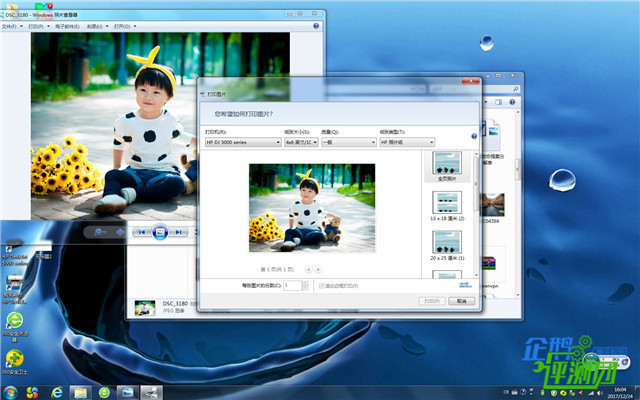This screenshot has height=400, width=640.
Task: Go to the next print preview page
Action: 318,269
